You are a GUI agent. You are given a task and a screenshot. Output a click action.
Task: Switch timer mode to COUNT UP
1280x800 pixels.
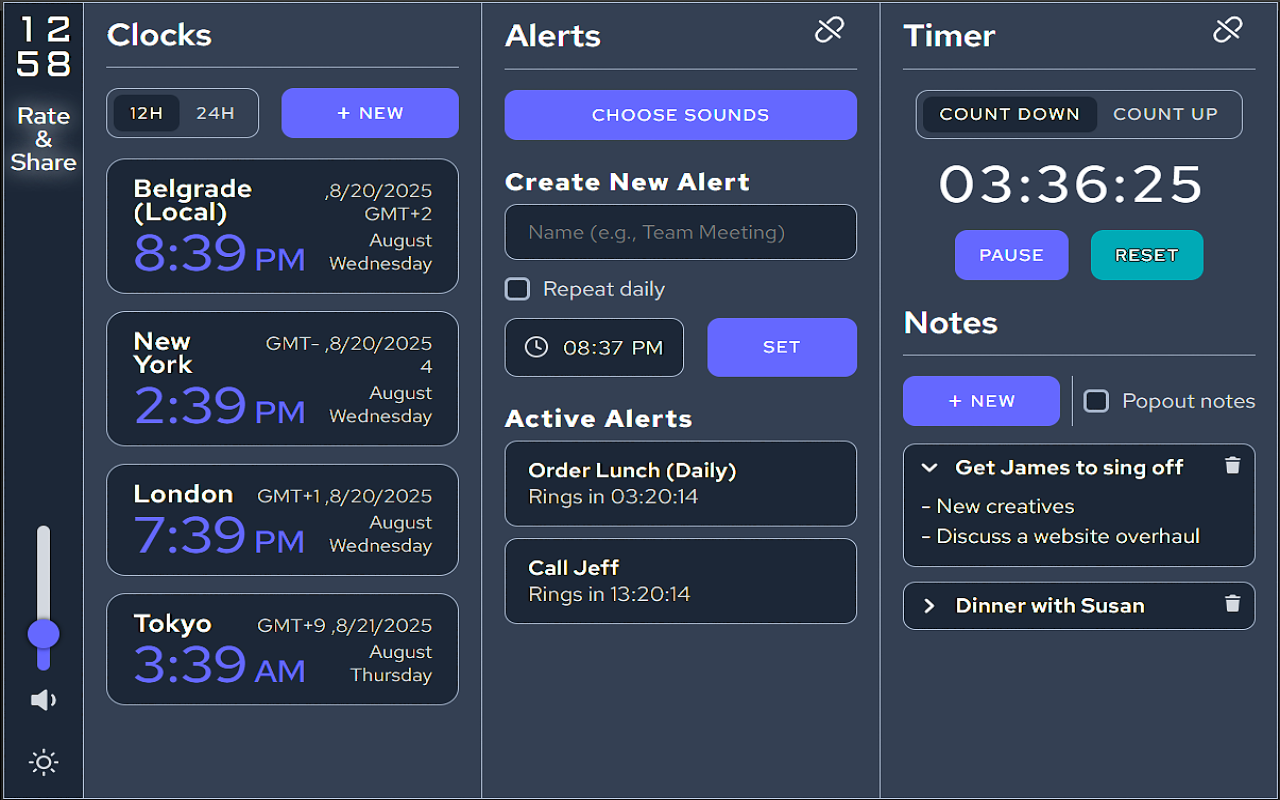click(1165, 114)
